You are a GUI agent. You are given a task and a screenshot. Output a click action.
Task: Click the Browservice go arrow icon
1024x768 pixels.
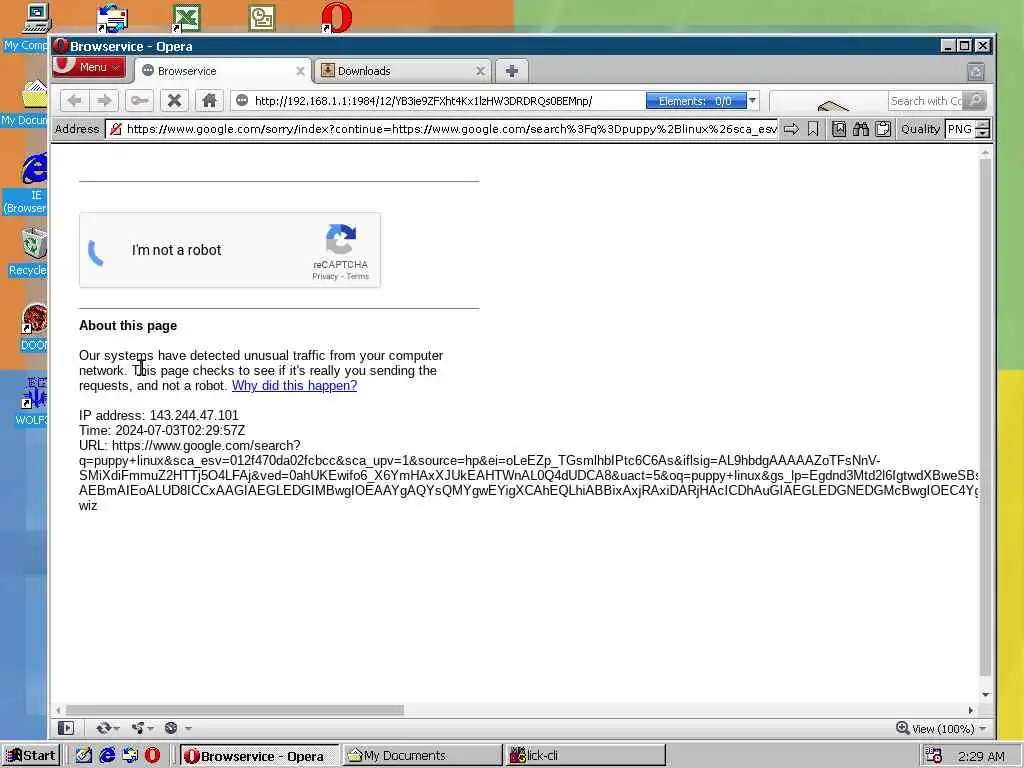[x=791, y=129]
